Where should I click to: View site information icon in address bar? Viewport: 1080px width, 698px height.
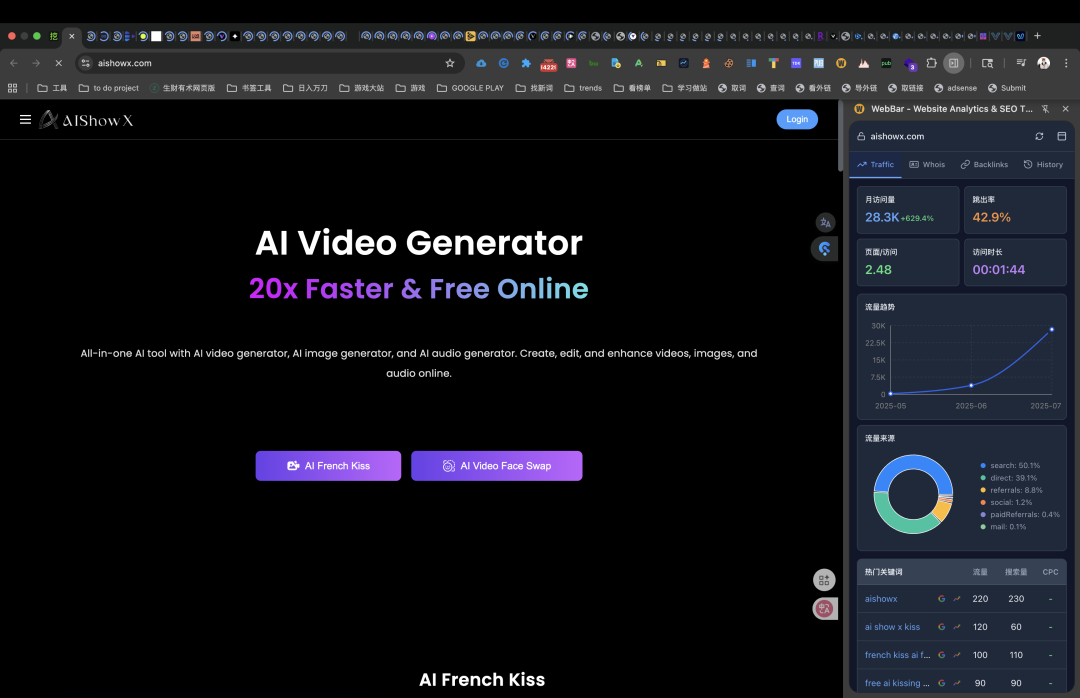pyautogui.click(x=85, y=63)
